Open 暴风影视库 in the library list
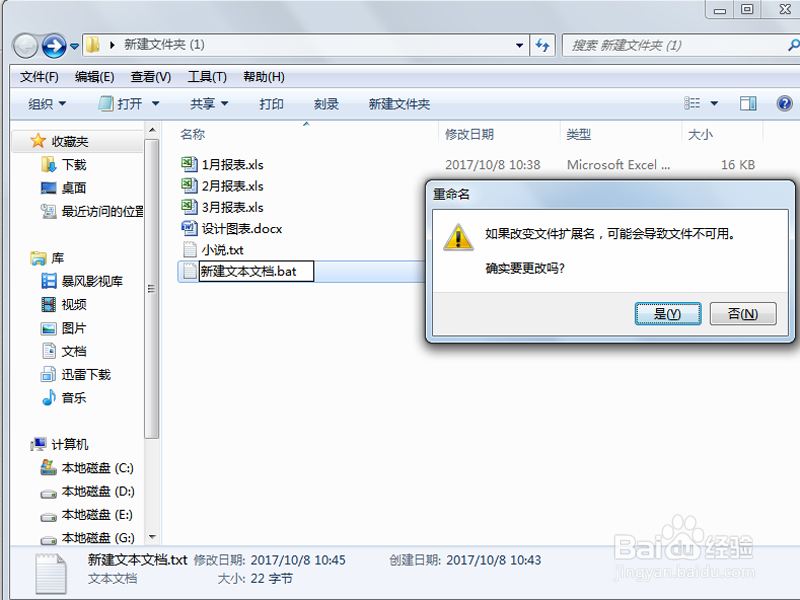 click(x=92, y=281)
